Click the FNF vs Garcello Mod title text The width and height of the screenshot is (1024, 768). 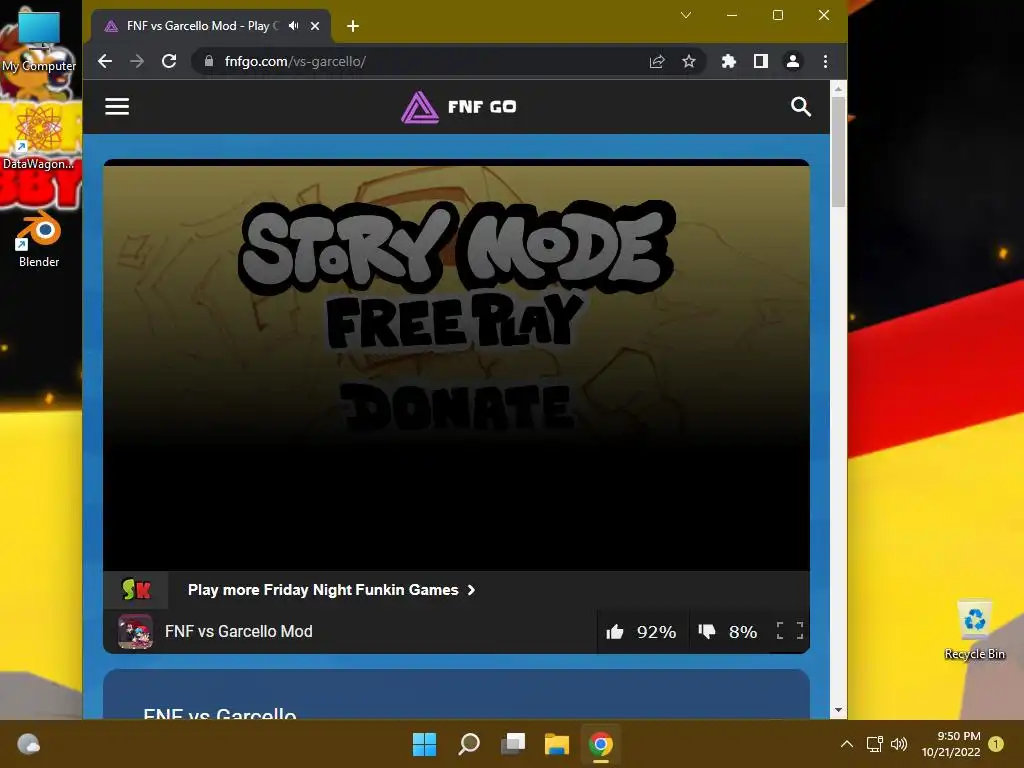pyautogui.click(x=238, y=632)
